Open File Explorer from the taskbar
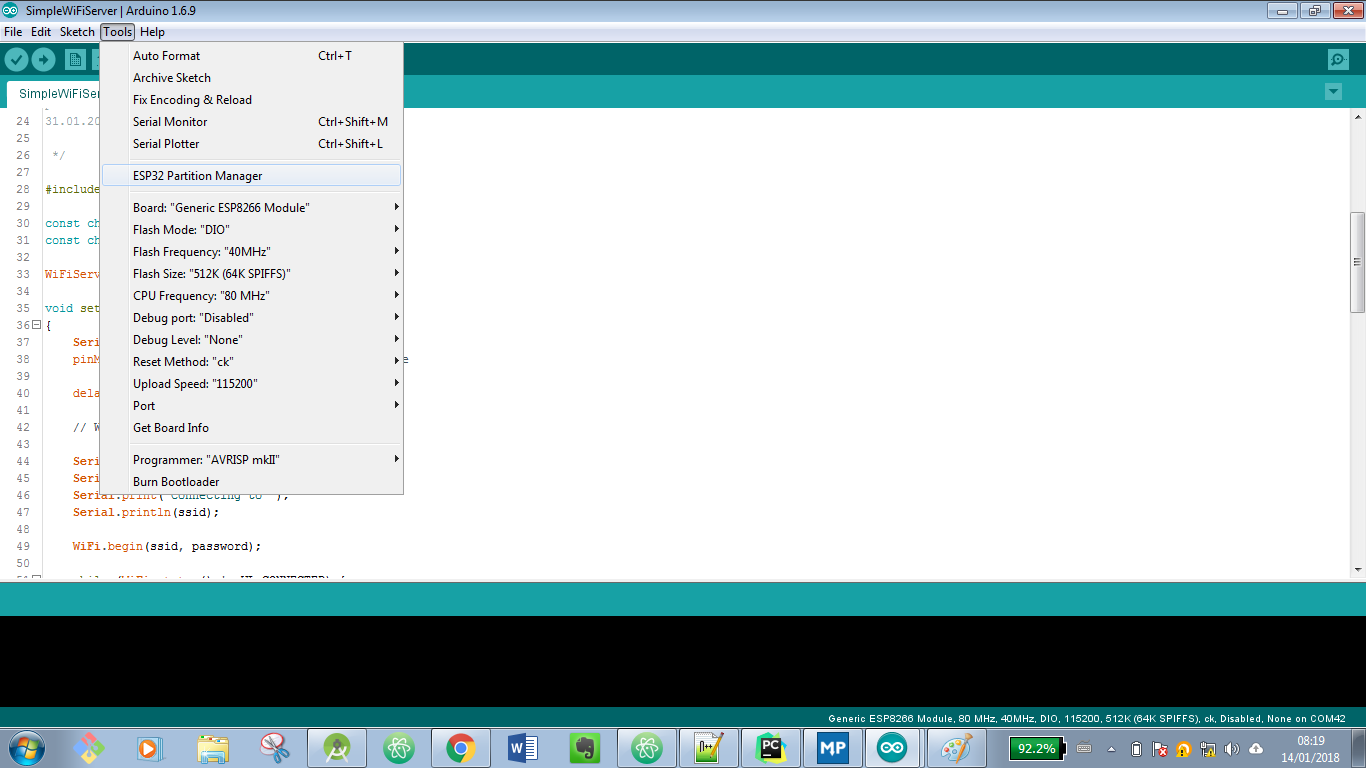1366x768 pixels. tap(213, 747)
